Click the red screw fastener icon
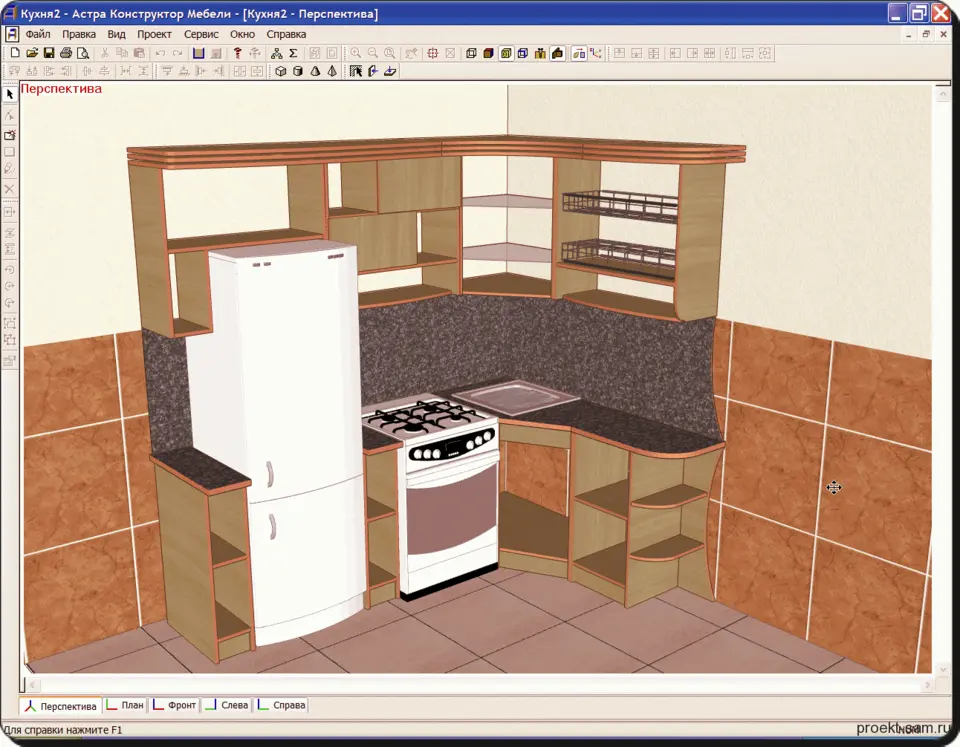 point(238,53)
